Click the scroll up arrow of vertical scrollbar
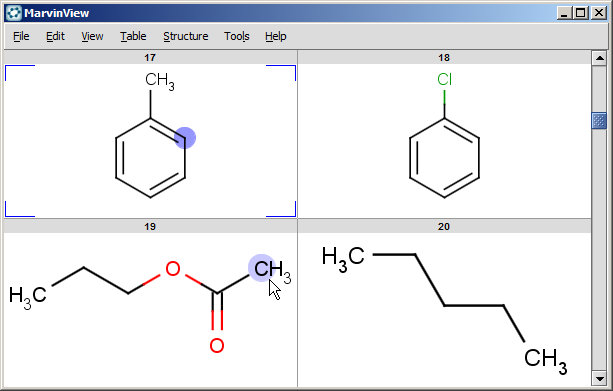Screen dimensions: 613x391 [599, 59]
